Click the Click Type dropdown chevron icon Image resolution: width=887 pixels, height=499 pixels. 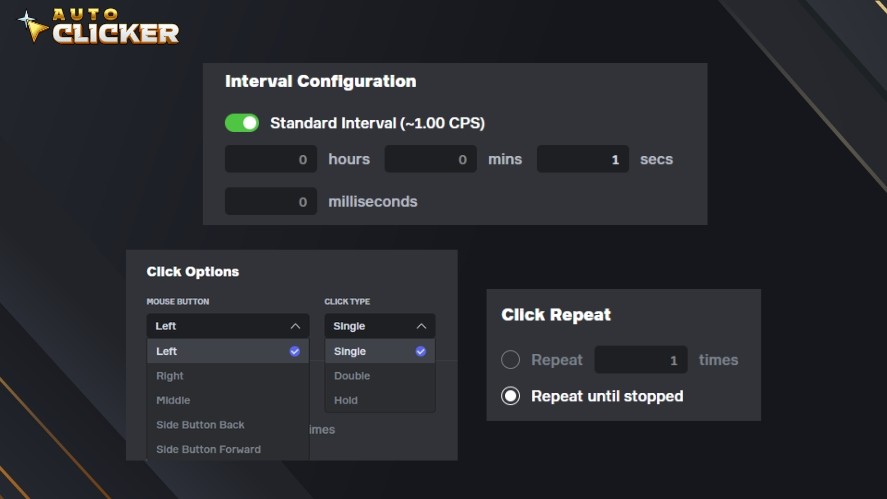pyautogui.click(x=421, y=326)
